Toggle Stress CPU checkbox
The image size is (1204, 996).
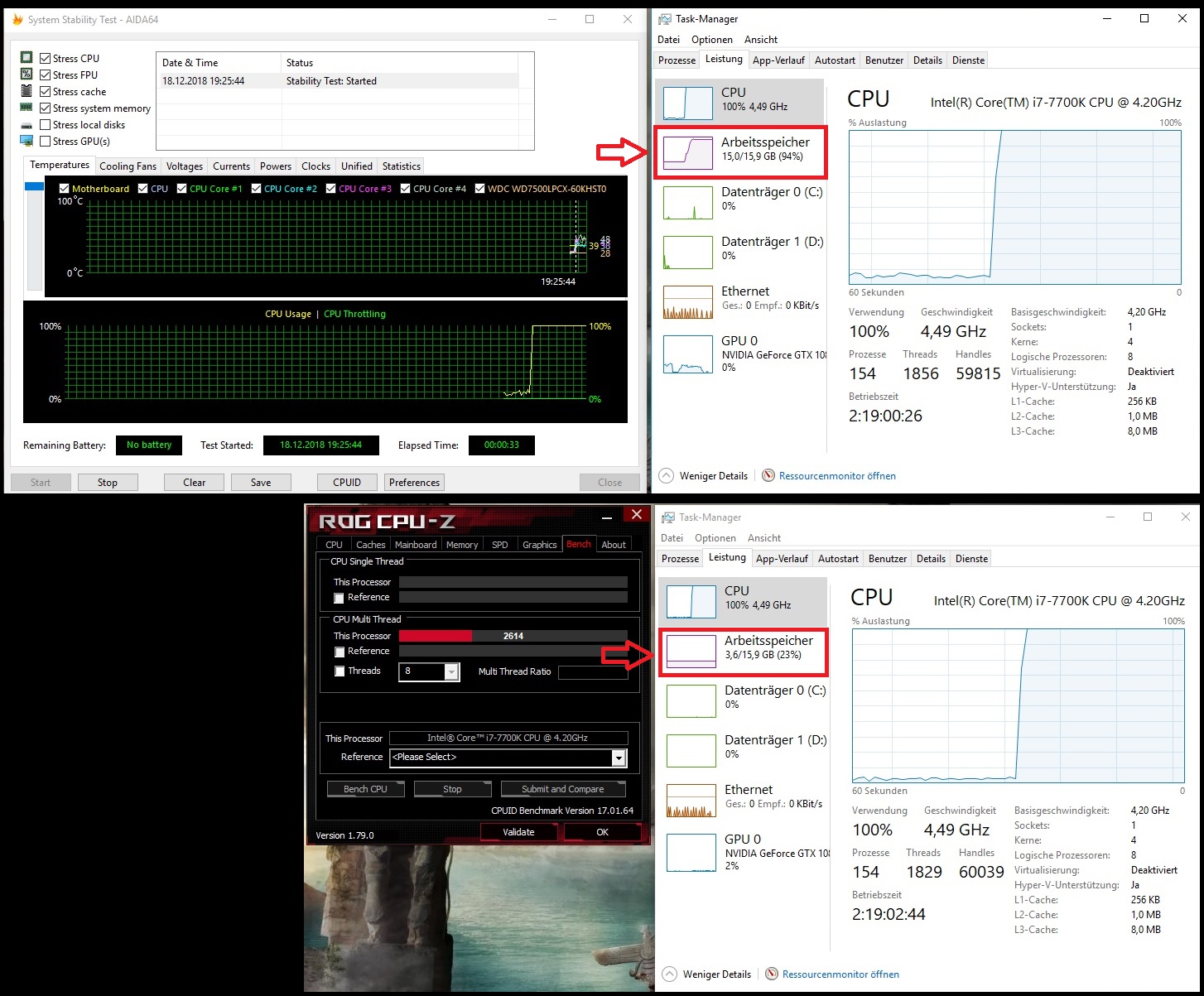pos(46,58)
